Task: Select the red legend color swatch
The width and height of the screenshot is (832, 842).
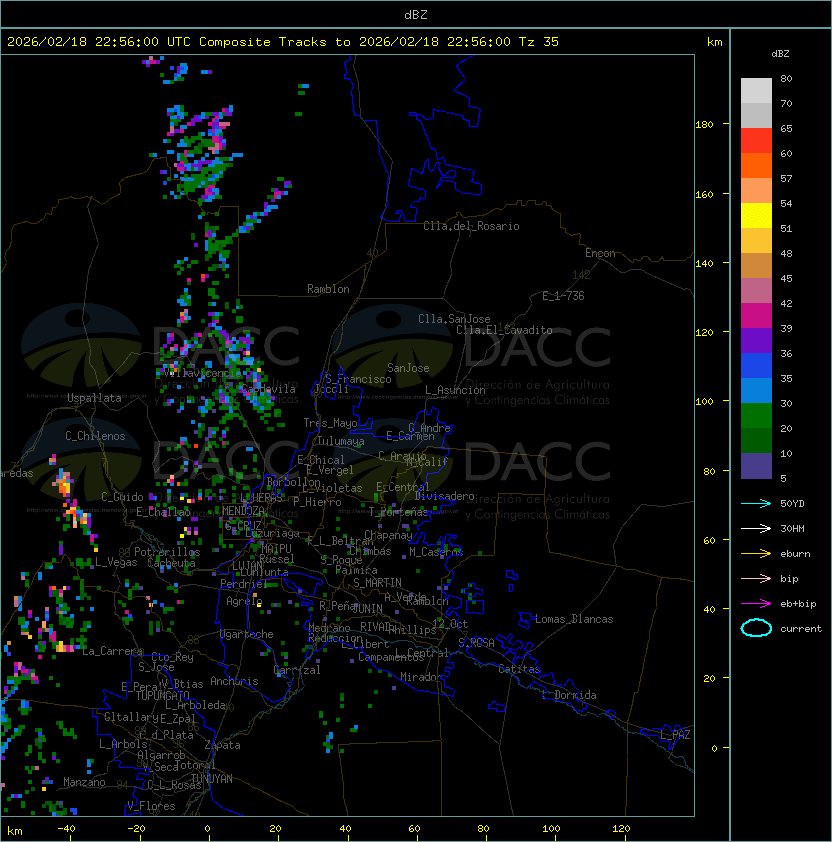Action: (756, 141)
